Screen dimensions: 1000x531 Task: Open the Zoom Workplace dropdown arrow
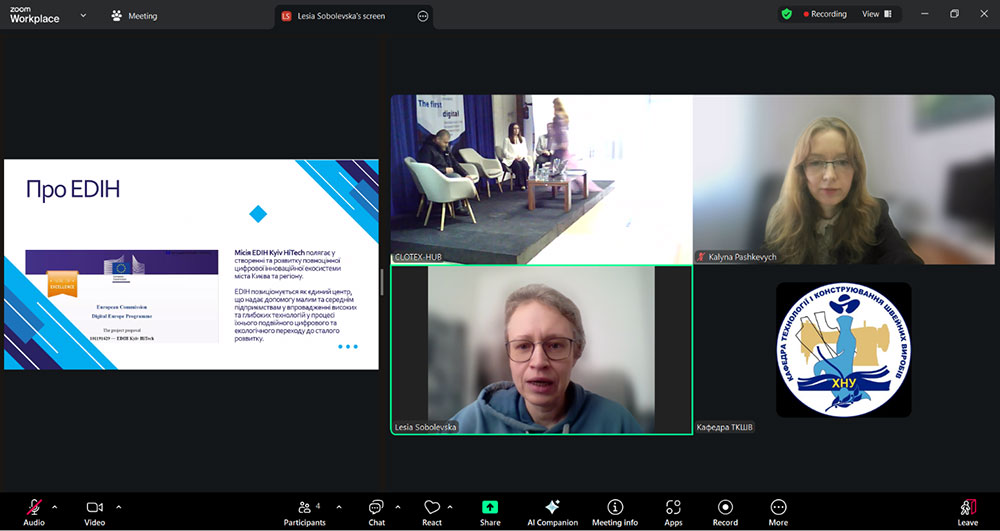pos(83,16)
